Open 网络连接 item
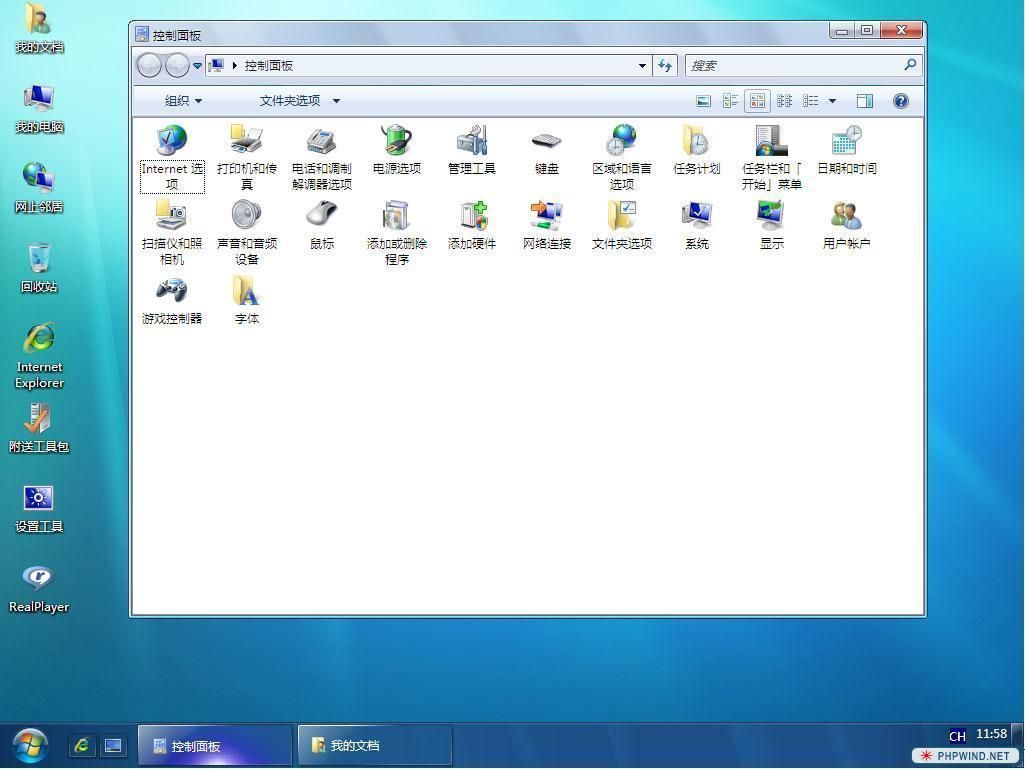 point(546,226)
